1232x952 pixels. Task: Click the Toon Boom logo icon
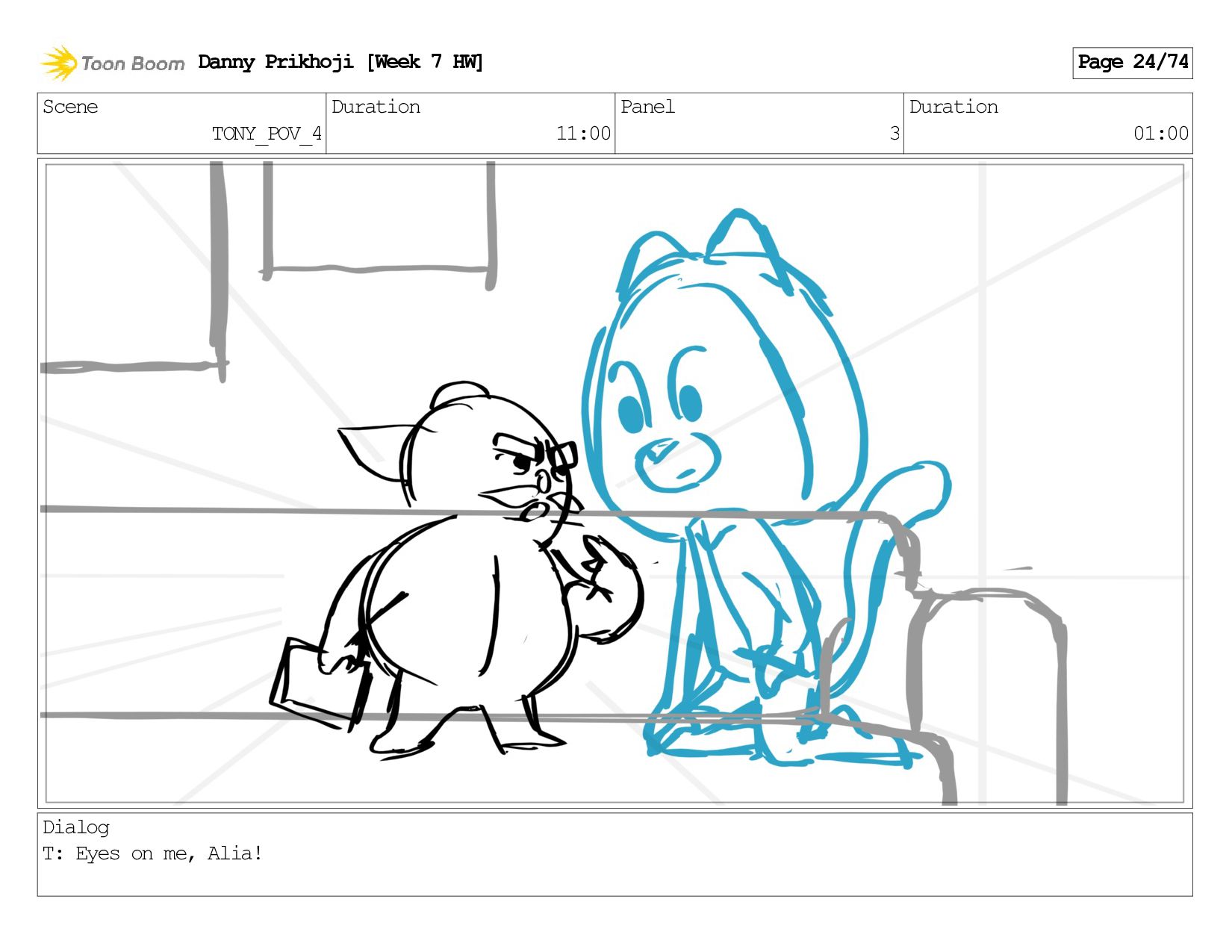tap(59, 63)
